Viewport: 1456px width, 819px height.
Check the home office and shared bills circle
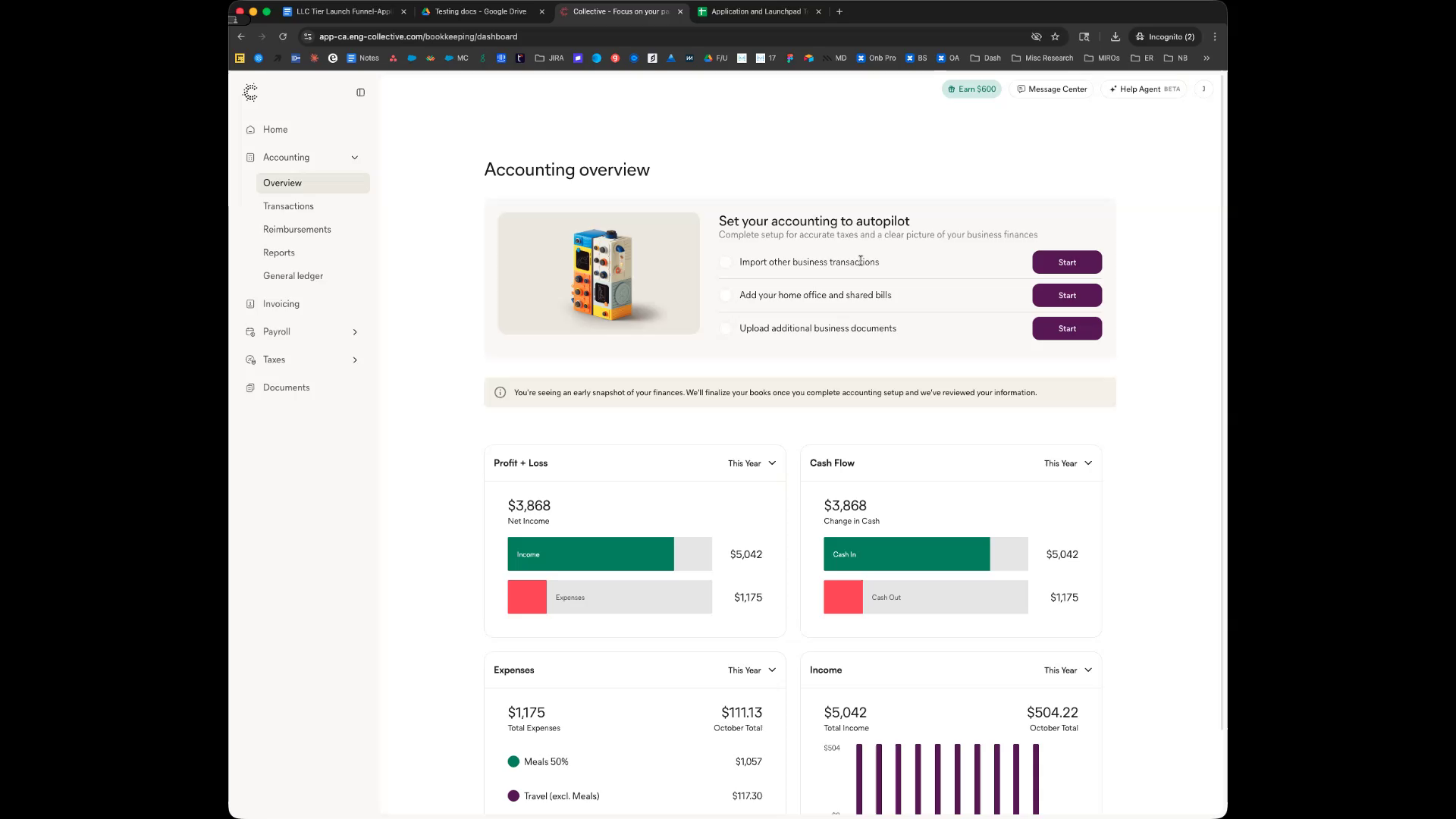pyautogui.click(x=726, y=296)
